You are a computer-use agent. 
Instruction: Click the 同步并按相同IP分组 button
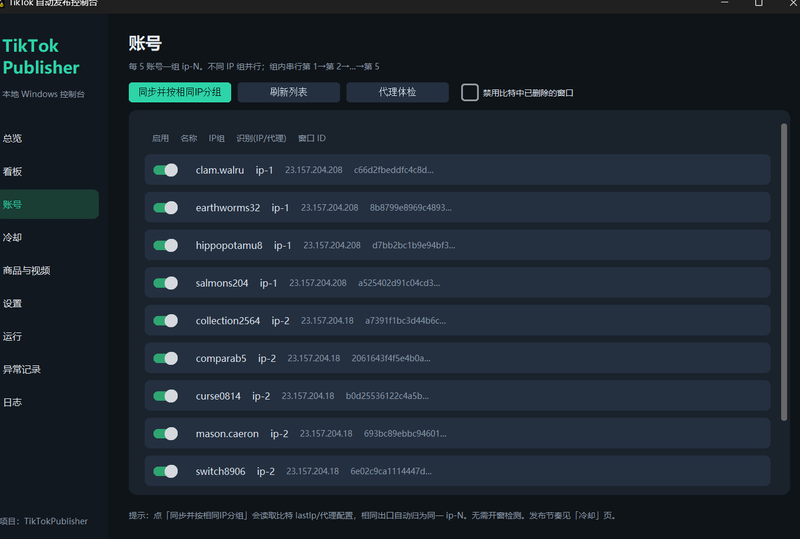pos(180,92)
